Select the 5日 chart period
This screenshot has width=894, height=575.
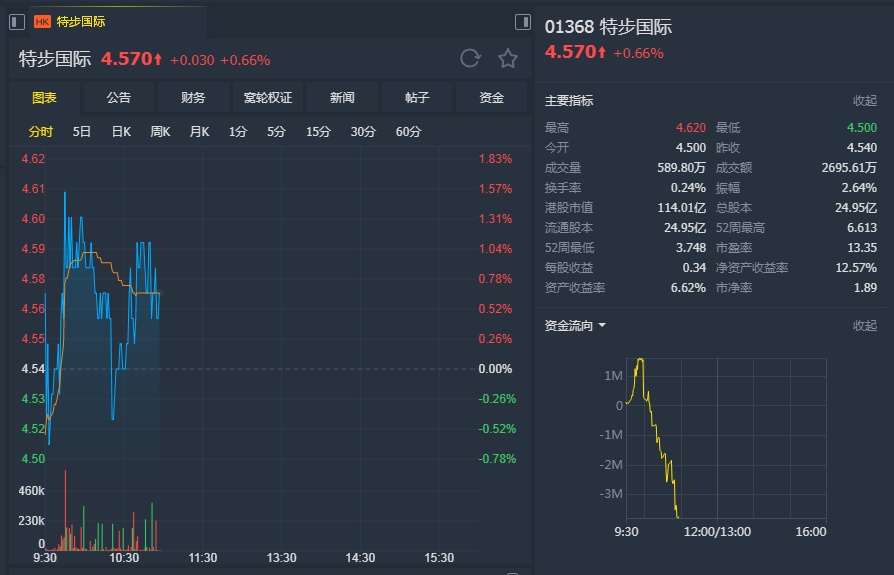[x=82, y=132]
